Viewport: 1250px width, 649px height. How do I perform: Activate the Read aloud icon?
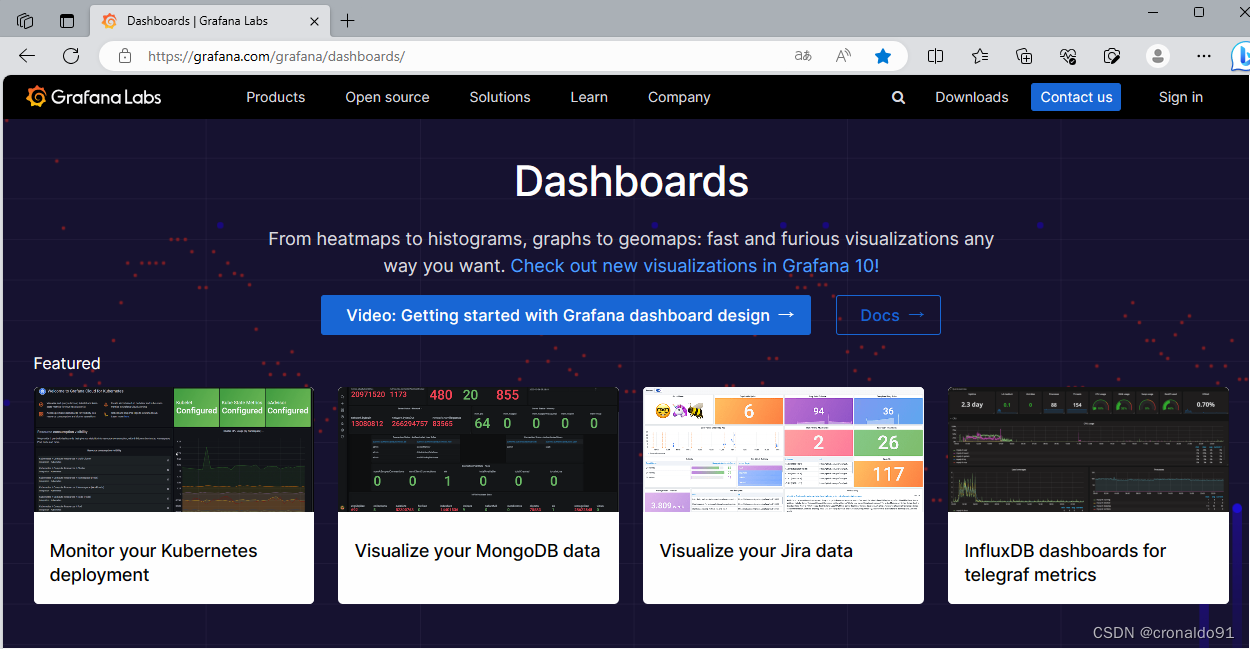[x=843, y=56]
